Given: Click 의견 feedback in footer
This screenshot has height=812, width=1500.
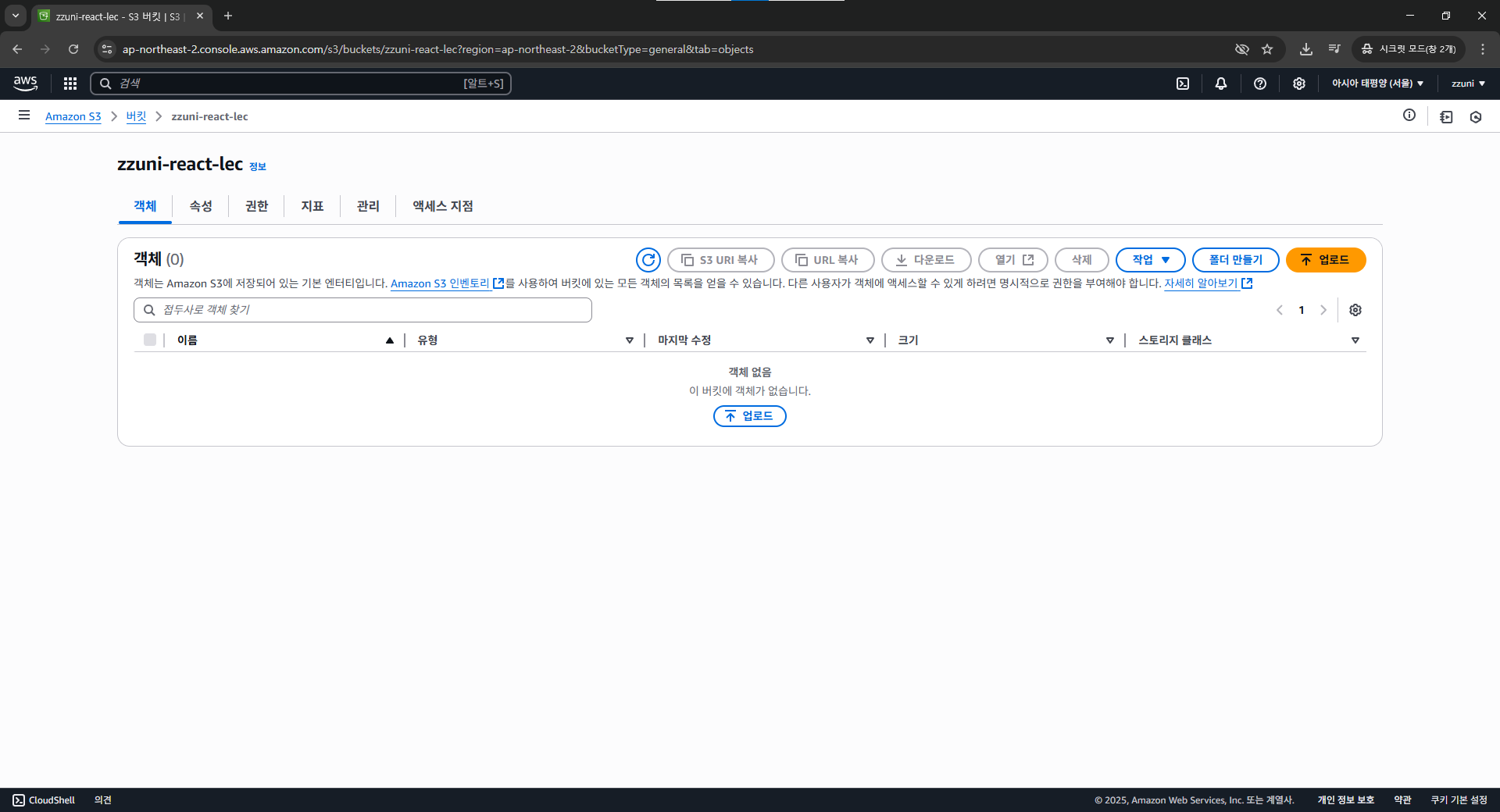Looking at the screenshot, I should pos(103,800).
